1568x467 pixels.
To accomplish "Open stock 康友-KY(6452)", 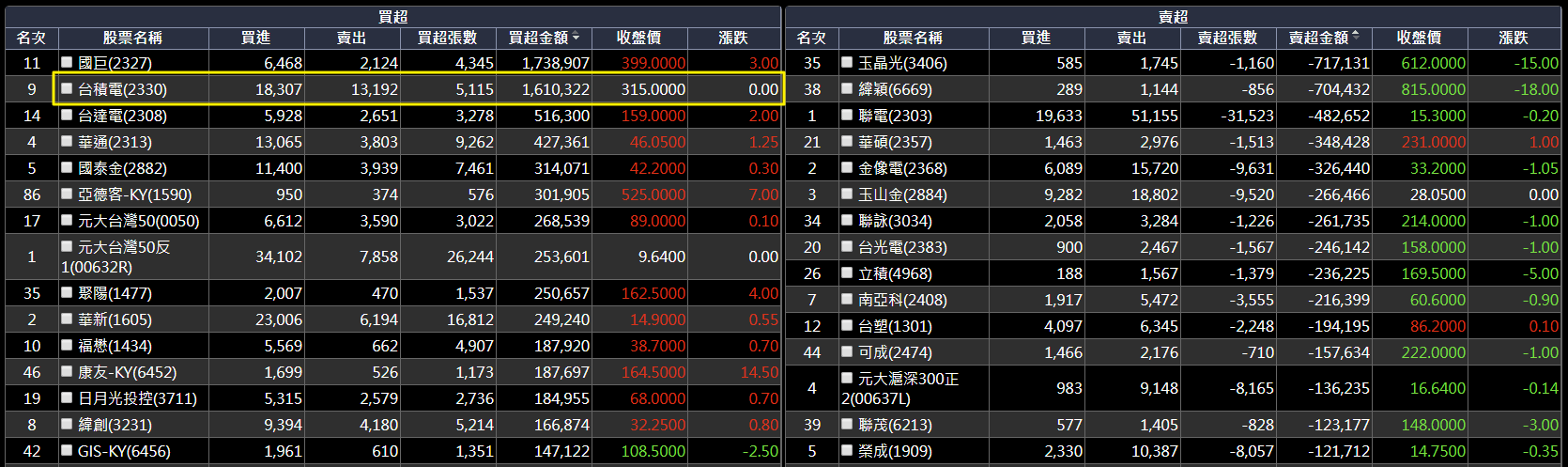I will tap(127, 372).
